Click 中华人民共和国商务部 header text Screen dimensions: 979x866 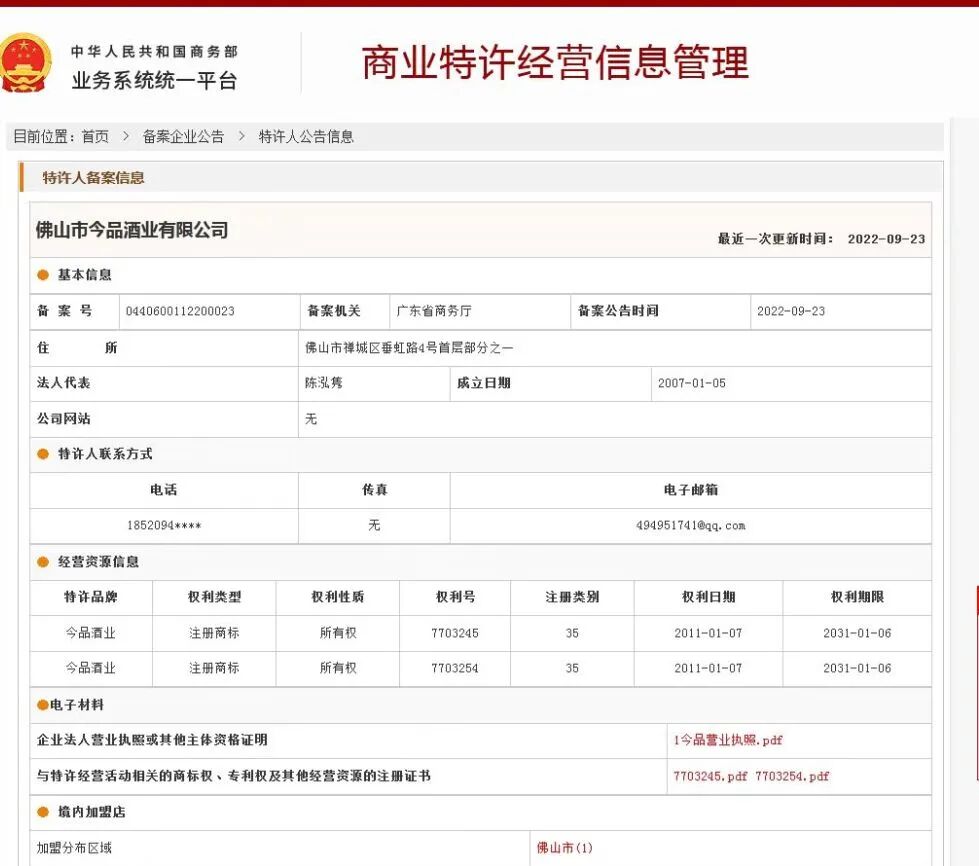(154, 51)
